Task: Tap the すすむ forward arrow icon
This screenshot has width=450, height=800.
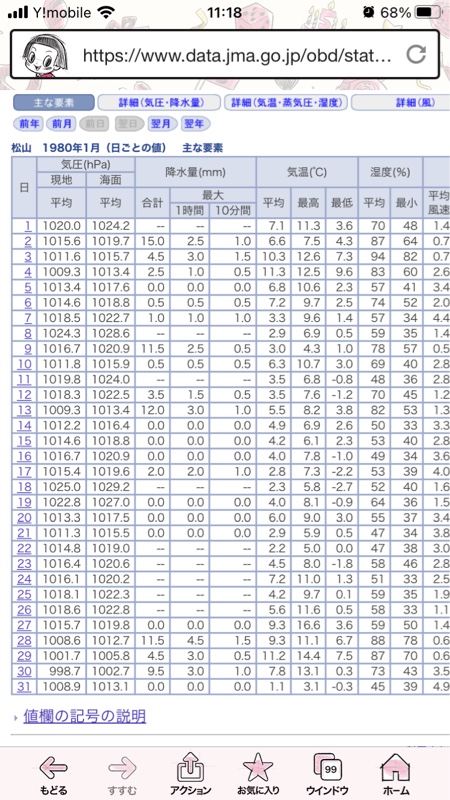Action: pos(122,767)
